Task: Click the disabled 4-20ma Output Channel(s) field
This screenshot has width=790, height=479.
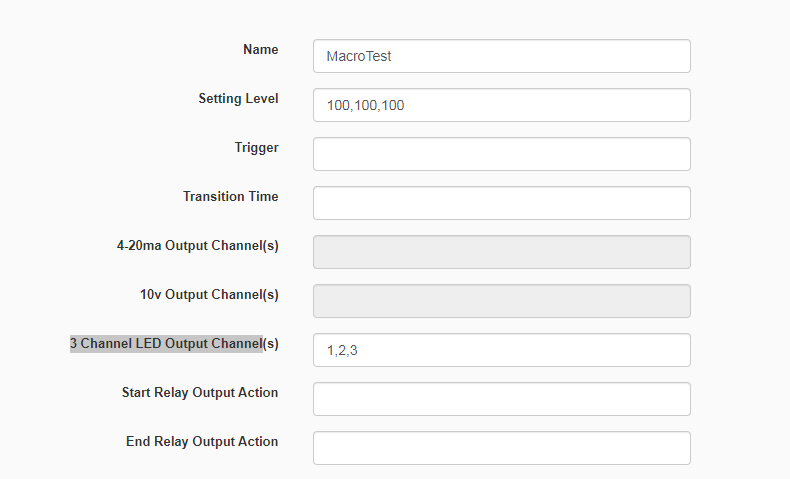Action: coord(501,252)
